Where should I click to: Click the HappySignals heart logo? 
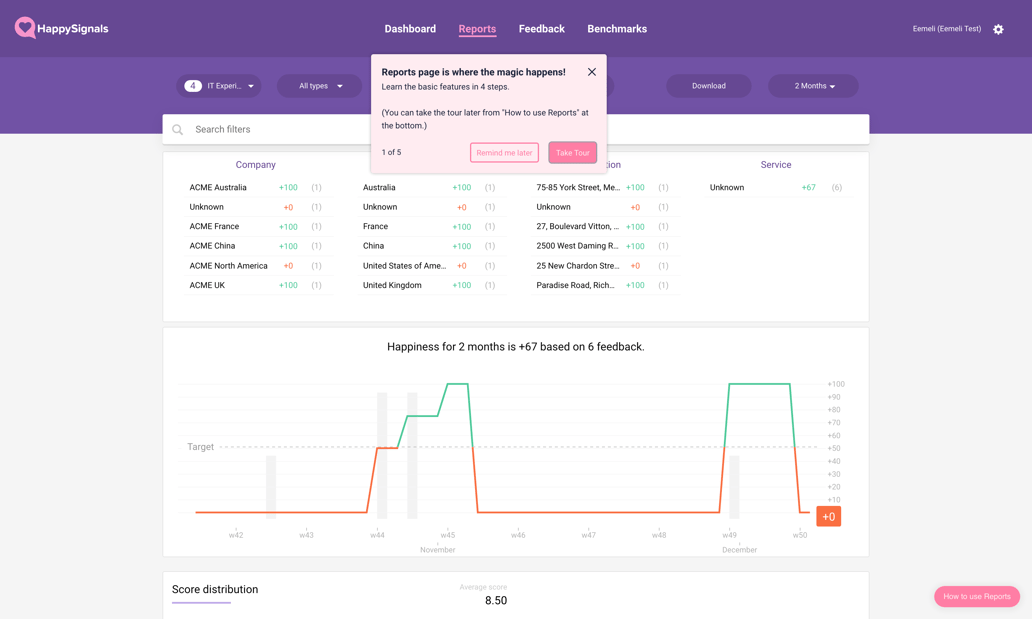click(x=25, y=28)
